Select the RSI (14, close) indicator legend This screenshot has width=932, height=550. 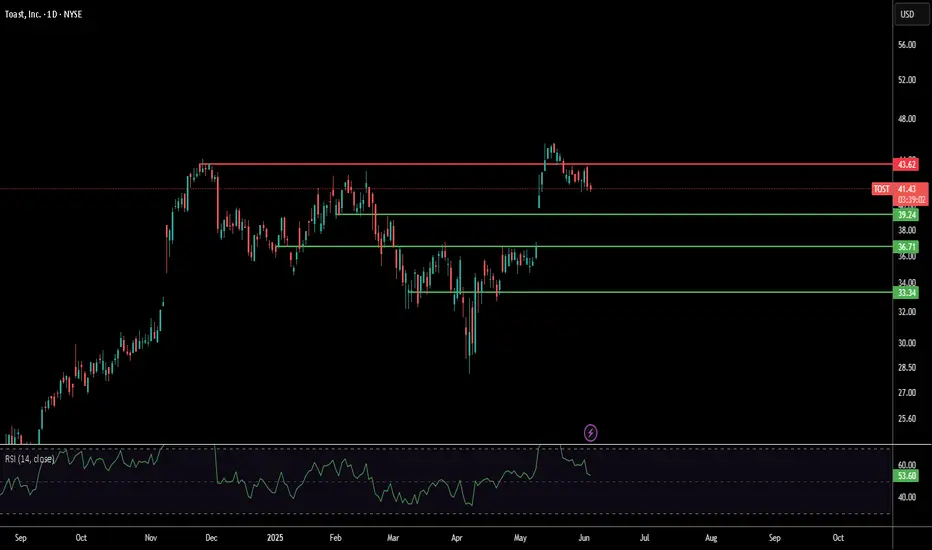pos(30,459)
